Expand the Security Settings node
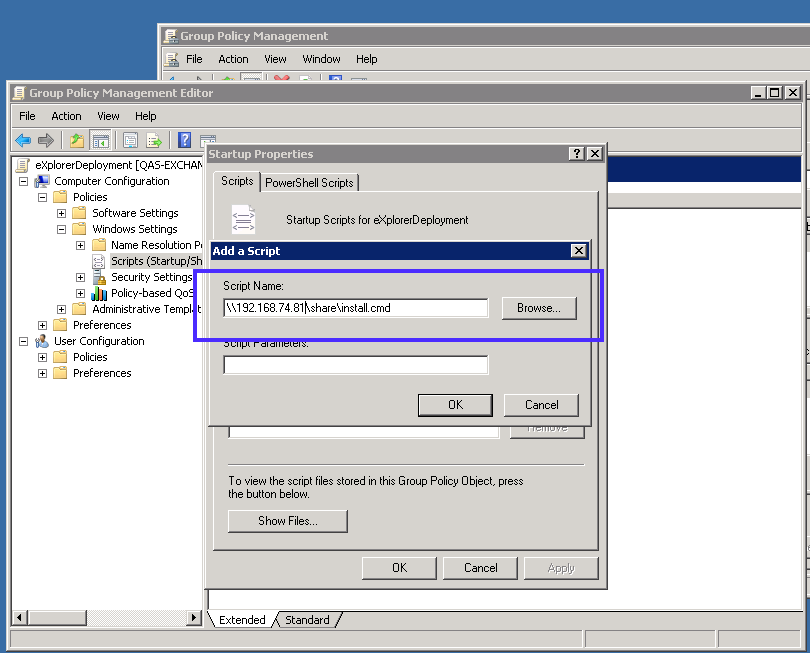 click(x=81, y=277)
